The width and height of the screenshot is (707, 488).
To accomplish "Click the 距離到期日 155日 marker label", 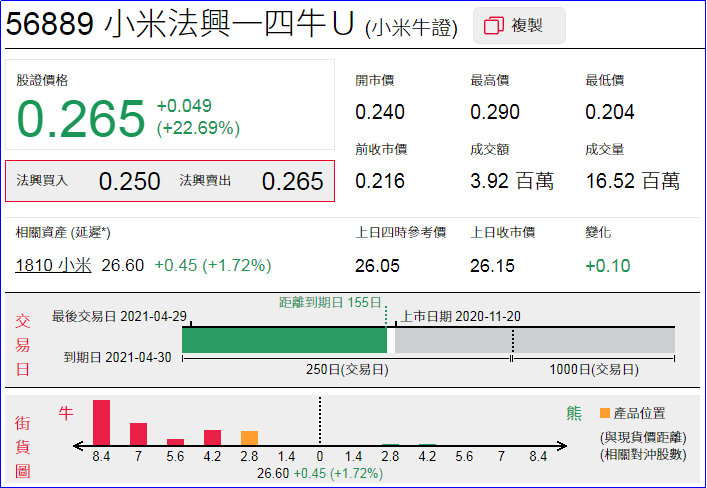I will pos(331,303).
